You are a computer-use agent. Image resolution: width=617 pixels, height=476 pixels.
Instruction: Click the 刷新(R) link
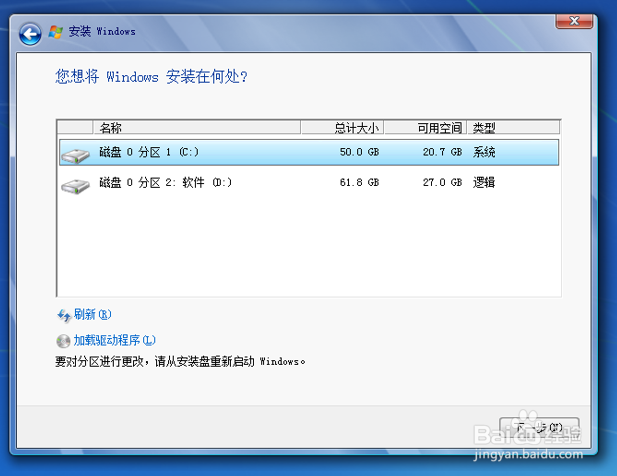coord(92,314)
